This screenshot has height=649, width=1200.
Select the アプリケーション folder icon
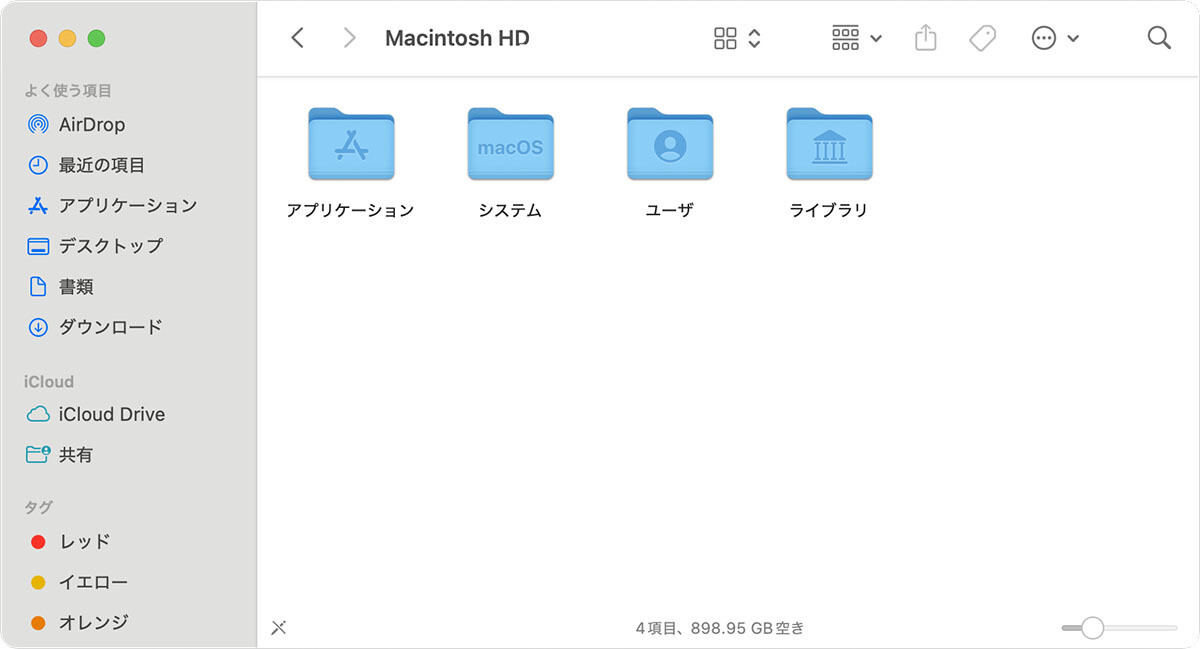coord(350,145)
